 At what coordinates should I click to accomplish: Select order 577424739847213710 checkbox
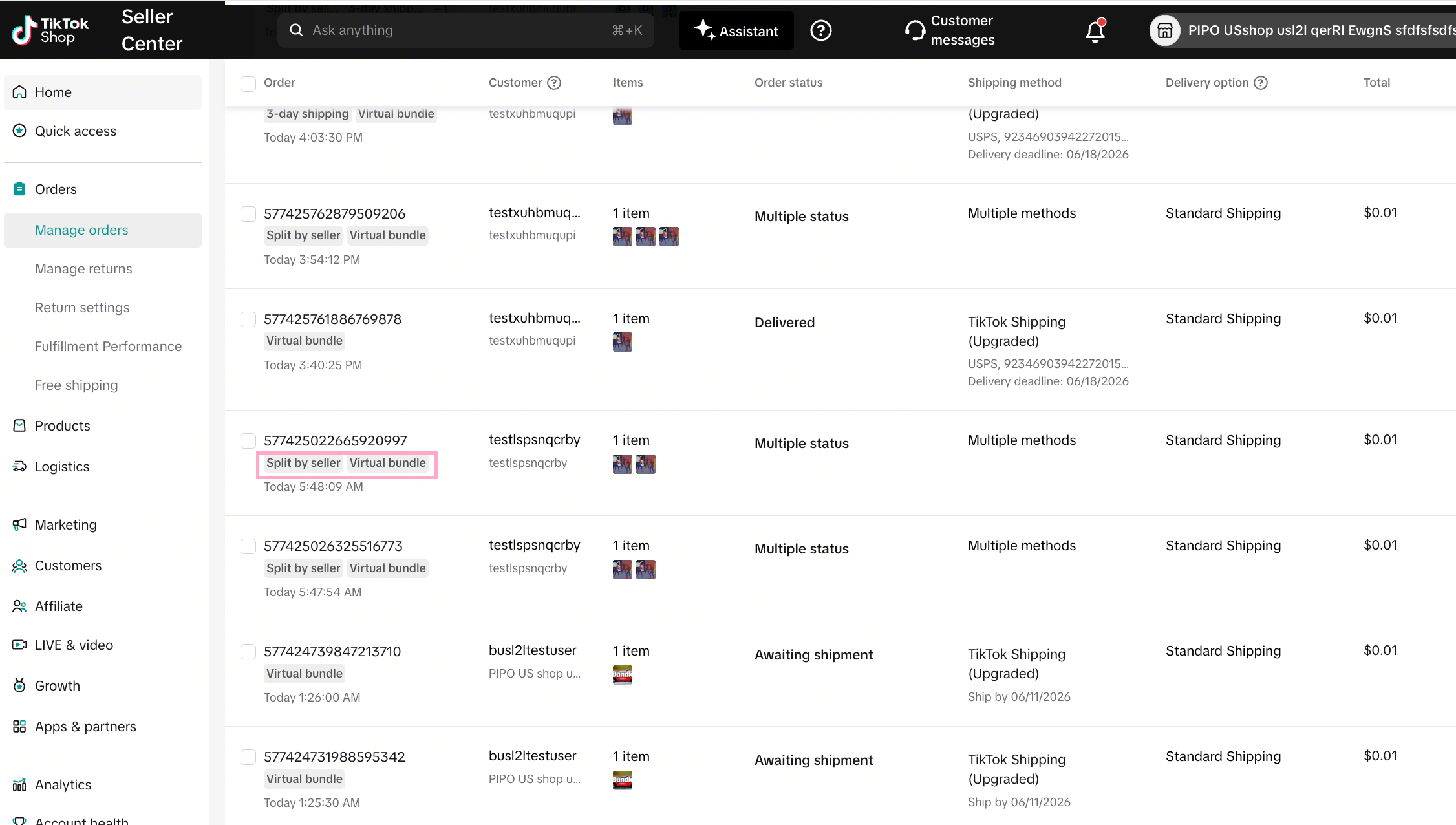pyautogui.click(x=248, y=652)
